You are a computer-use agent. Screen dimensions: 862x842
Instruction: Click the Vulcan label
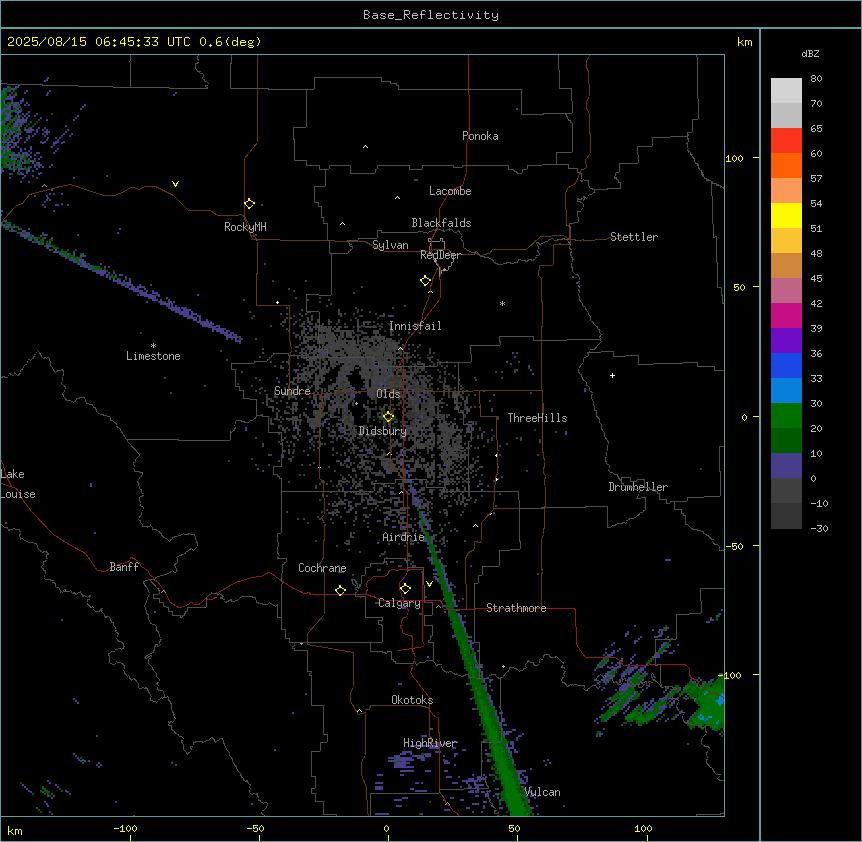[x=543, y=793]
